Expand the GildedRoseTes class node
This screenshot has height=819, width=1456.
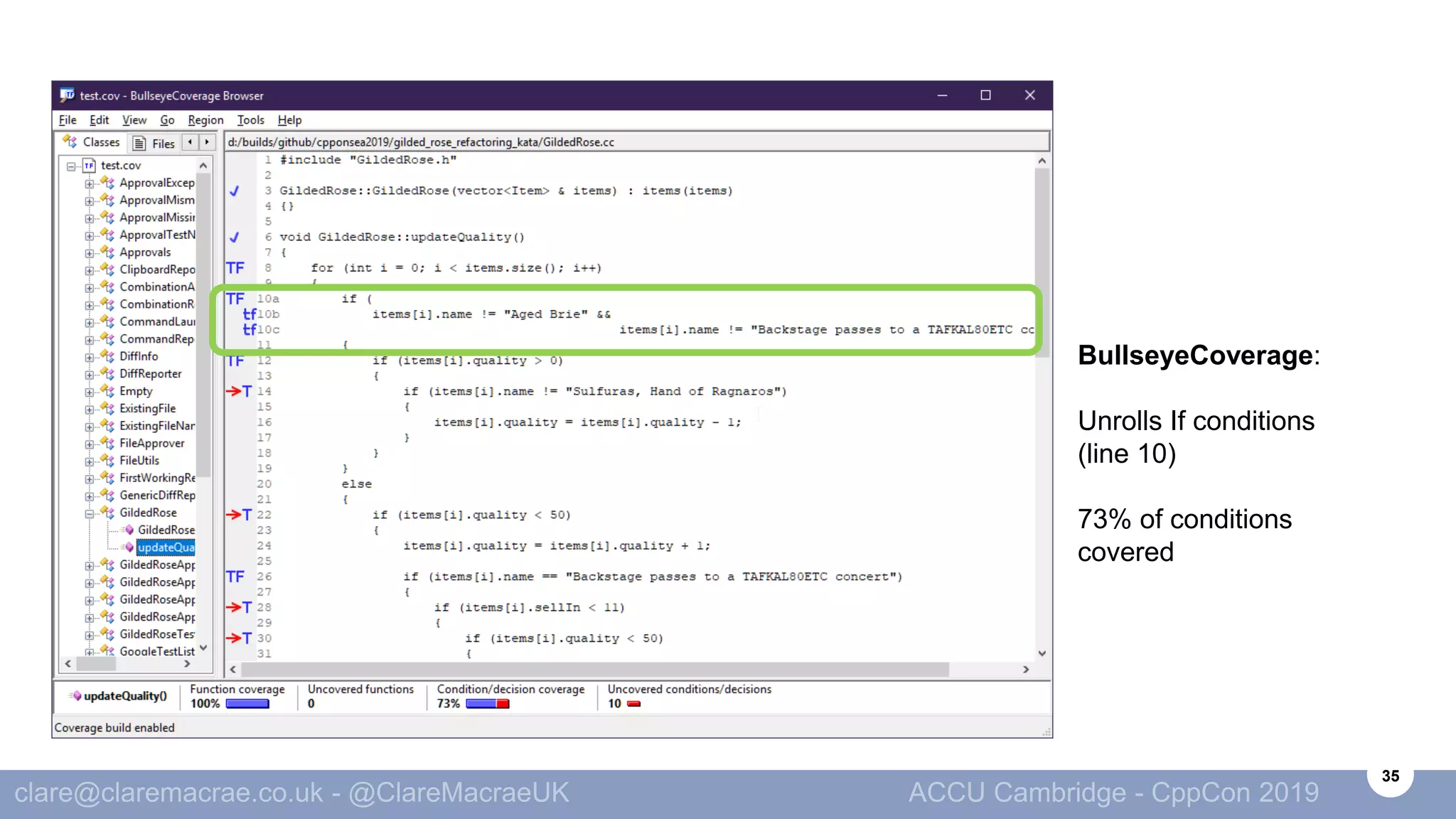pos(89,635)
